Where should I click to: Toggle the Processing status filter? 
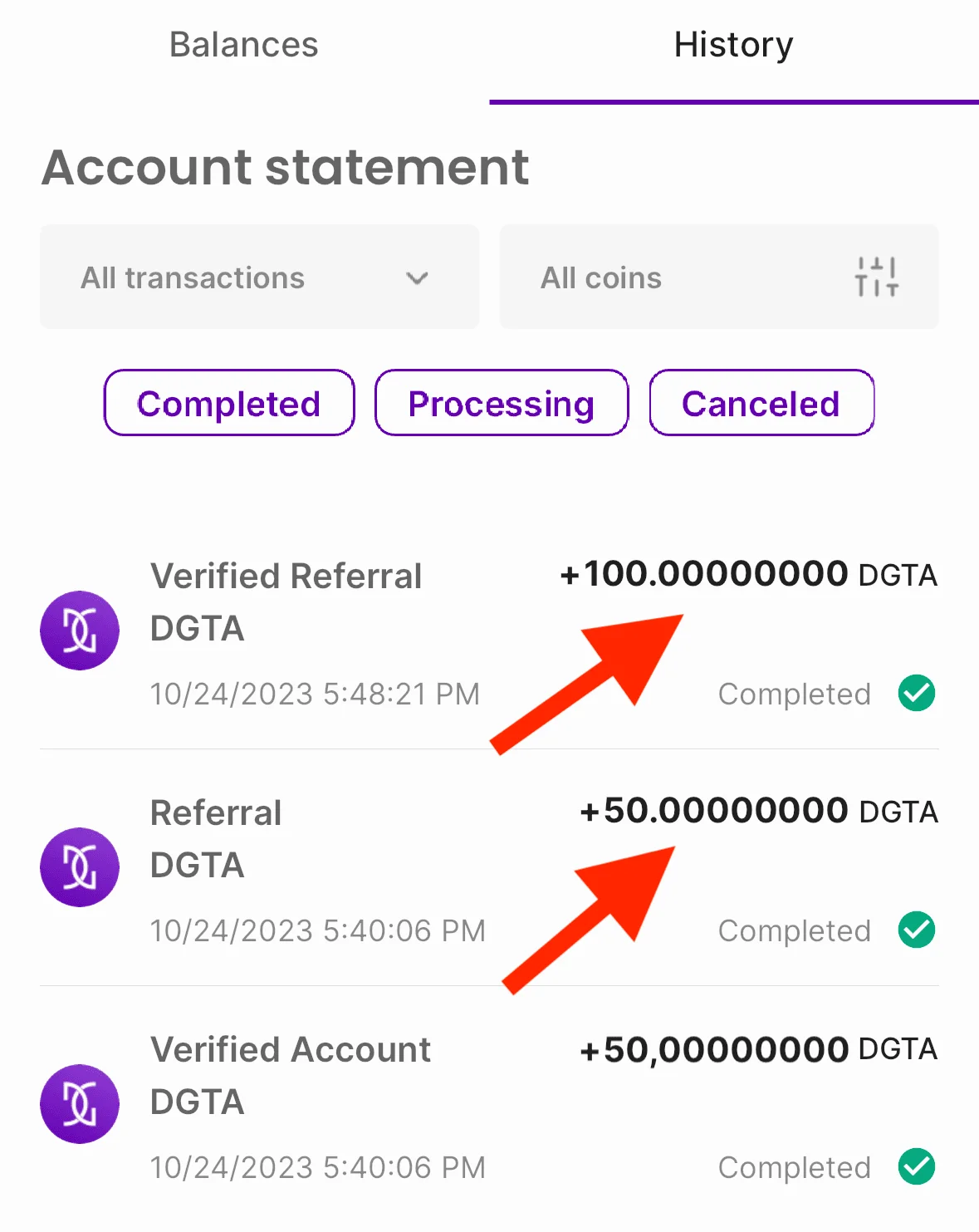pyautogui.click(x=502, y=403)
